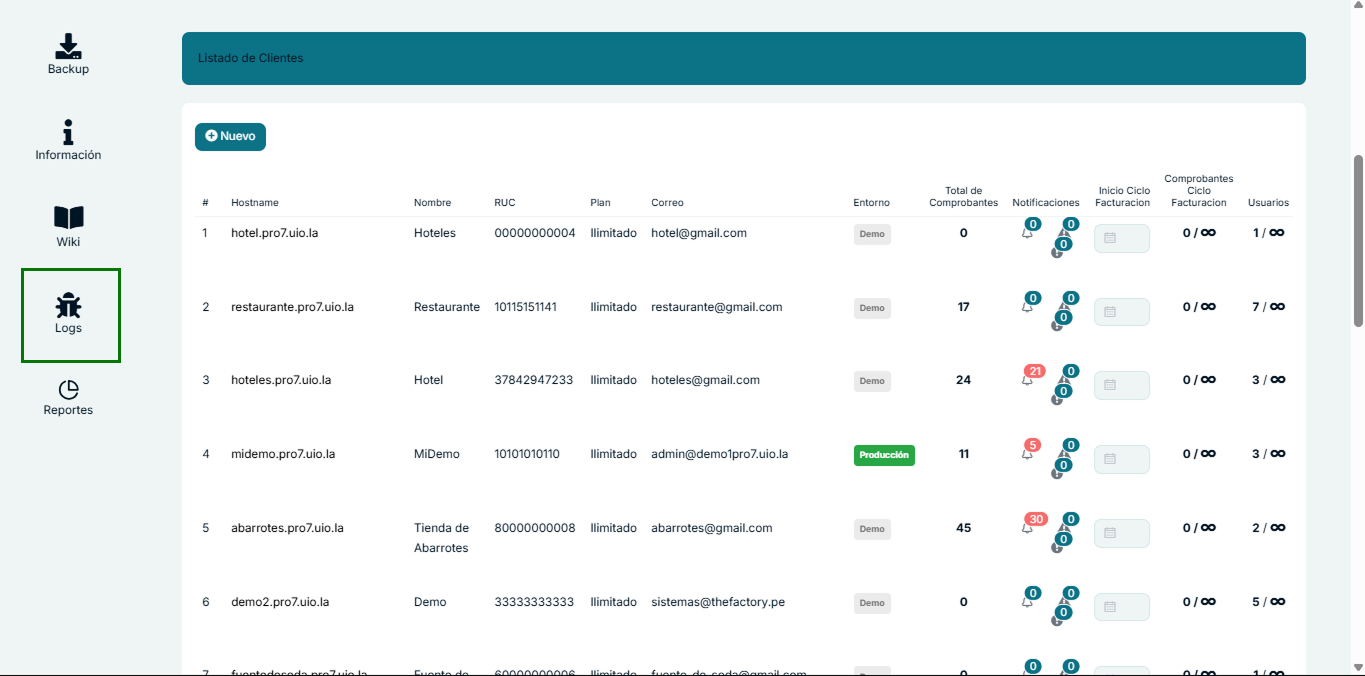The image size is (1365, 676).
Task: Click bell notification showing 30 for abarrotes
Action: click(x=1028, y=527)
